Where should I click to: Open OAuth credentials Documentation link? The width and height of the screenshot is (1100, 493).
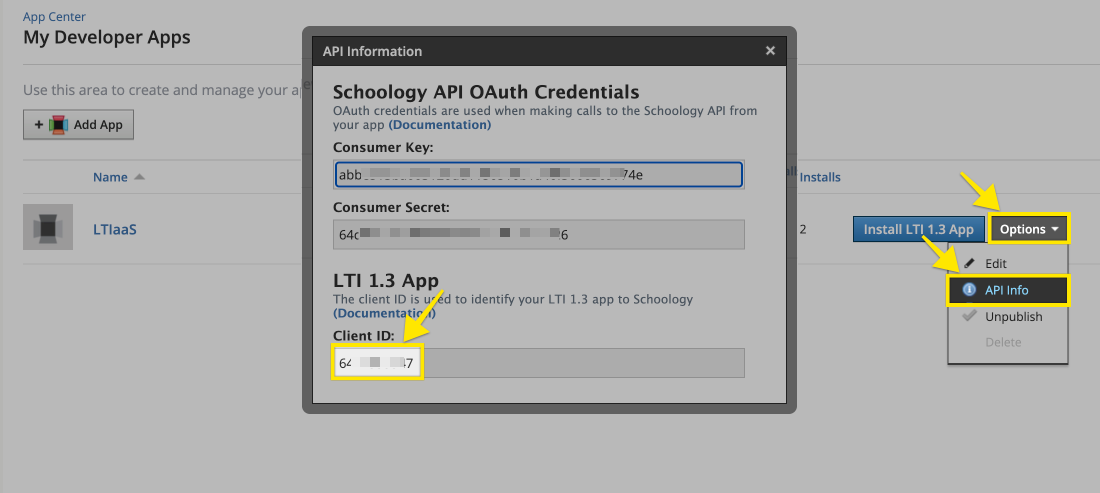440,125
